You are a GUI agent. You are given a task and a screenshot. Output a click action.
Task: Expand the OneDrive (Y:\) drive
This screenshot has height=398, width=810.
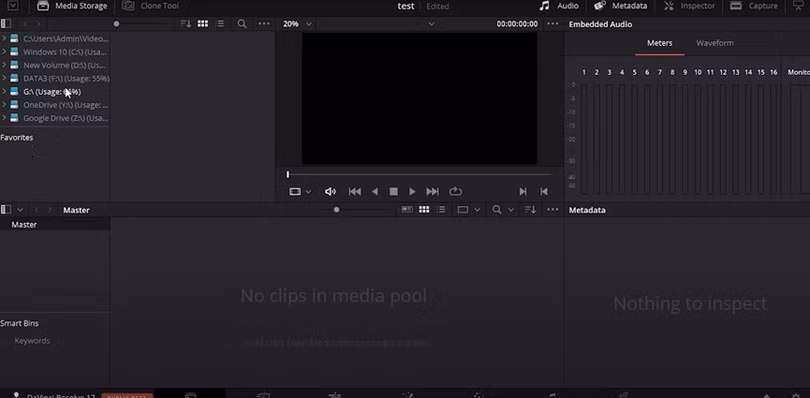click(4, 105)
